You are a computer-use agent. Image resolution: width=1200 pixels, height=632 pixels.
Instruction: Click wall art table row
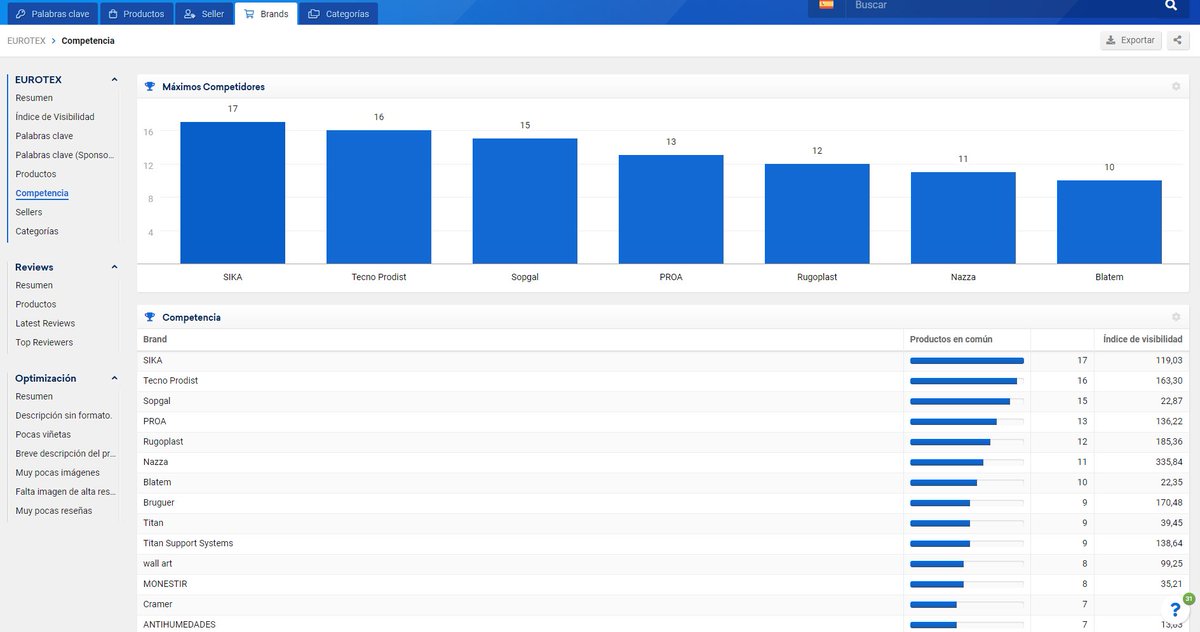[663, 564]
